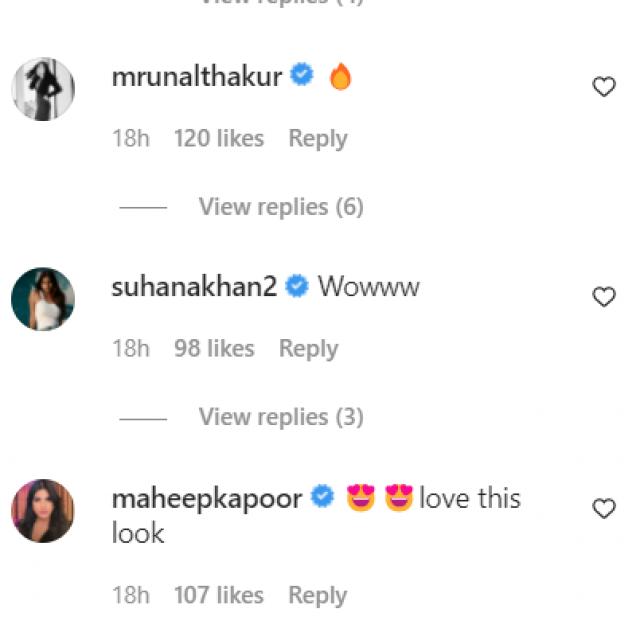Reply to maheepkapoor's comment

(x=317, y=595)
